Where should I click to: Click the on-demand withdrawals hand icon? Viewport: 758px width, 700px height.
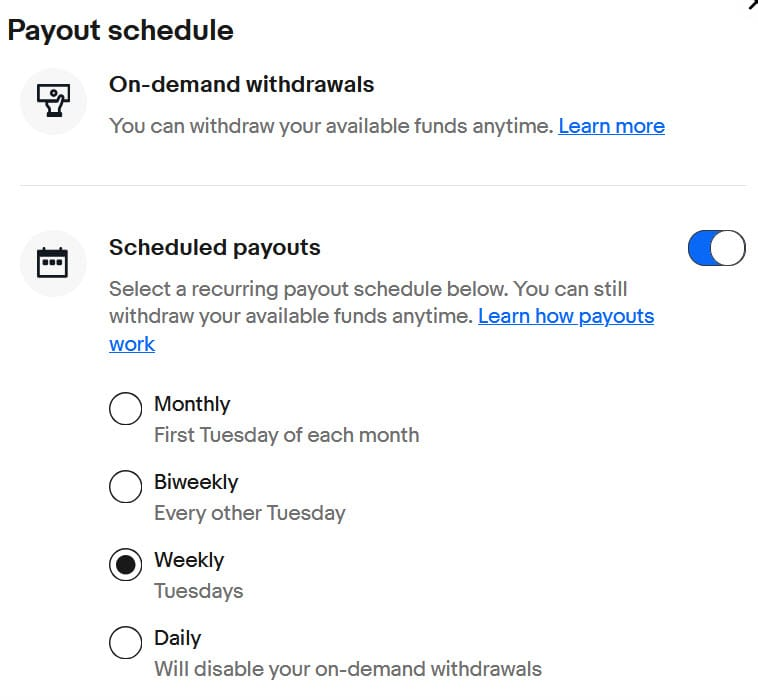click(x=53, y=101)
